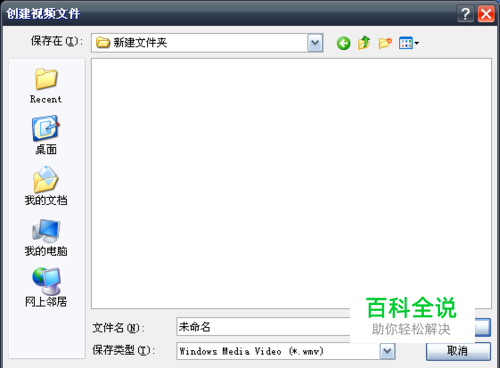This screenshot has height=368, width=500.
Task: Click the help question mark button
Action: (x=465, y=14)
